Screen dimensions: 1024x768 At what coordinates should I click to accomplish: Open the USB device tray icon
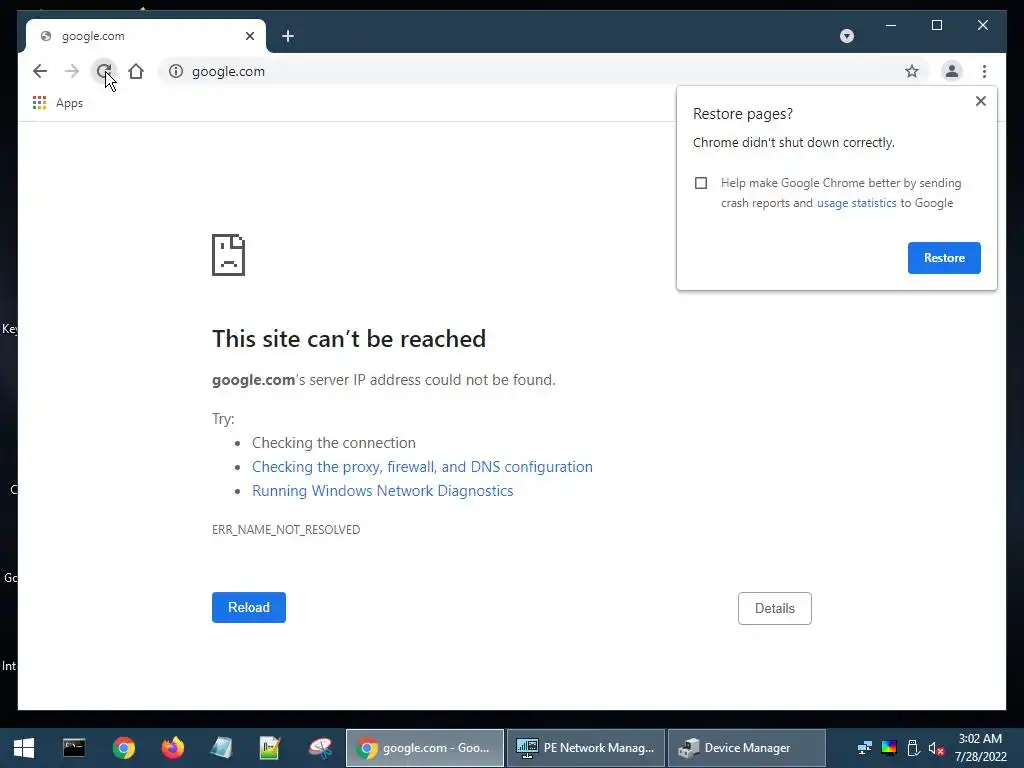point(913,748)
